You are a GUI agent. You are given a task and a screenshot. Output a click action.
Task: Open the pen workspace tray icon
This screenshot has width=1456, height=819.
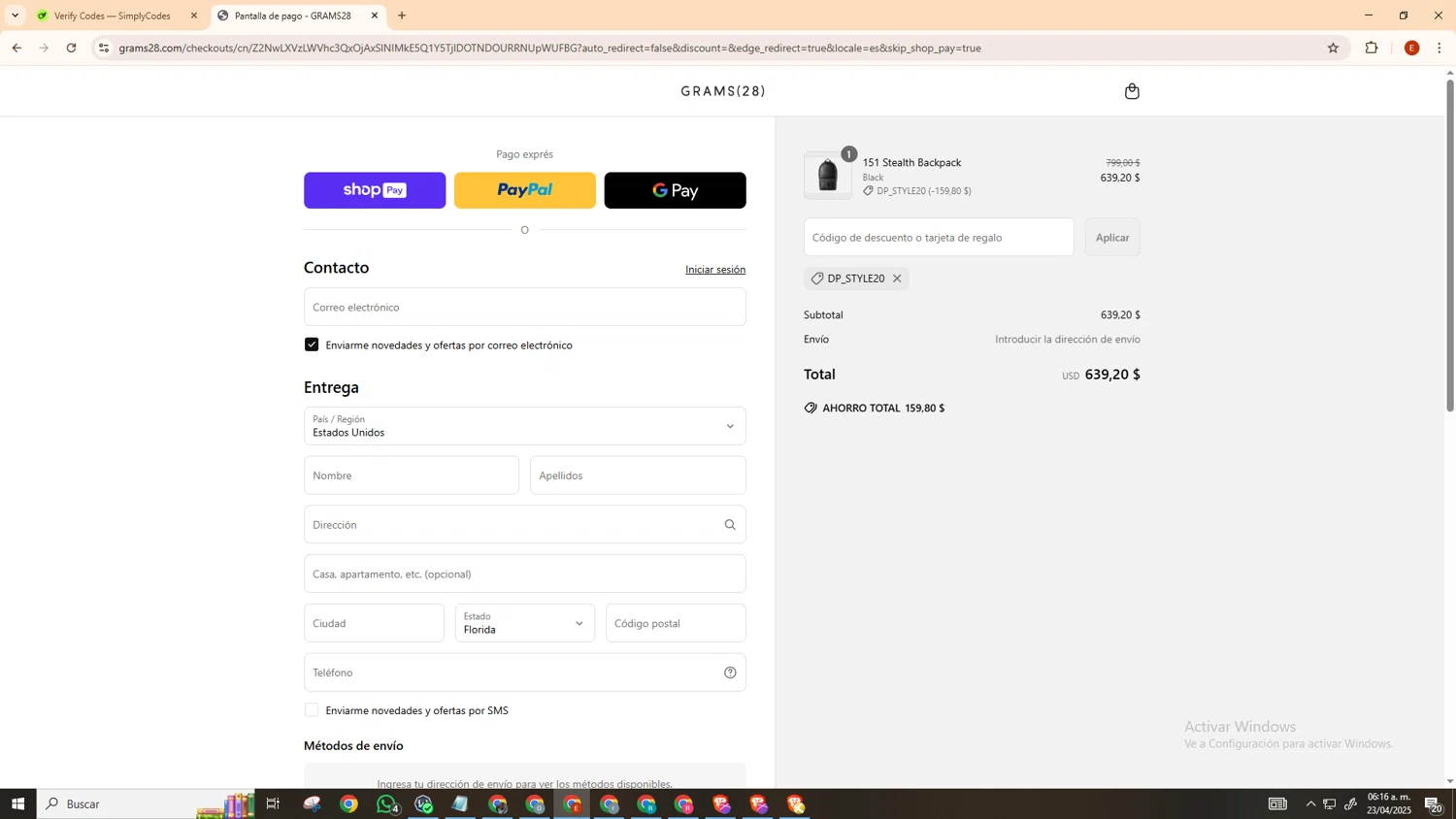pos(1350,803)
